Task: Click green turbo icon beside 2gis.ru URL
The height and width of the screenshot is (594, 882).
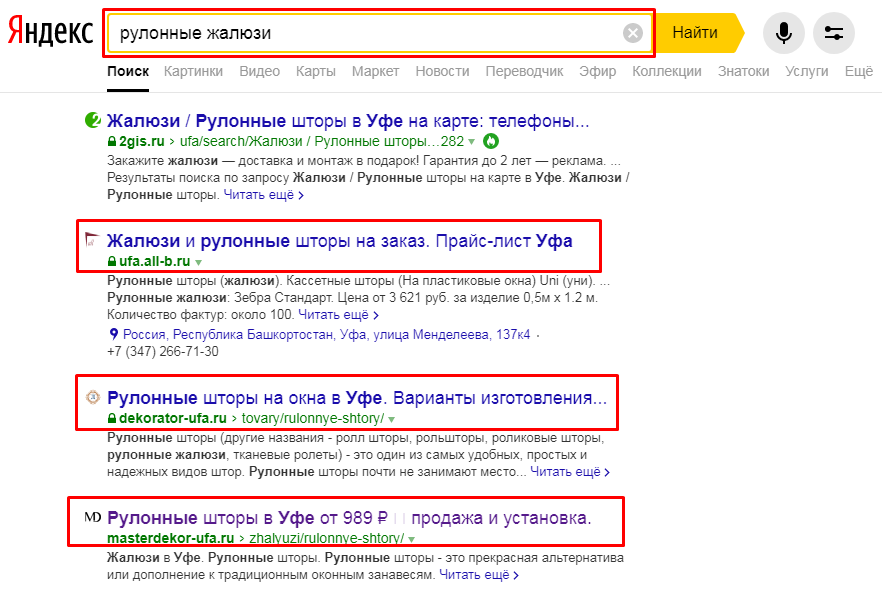Action: pyautogui.click(x=491, y=141)
